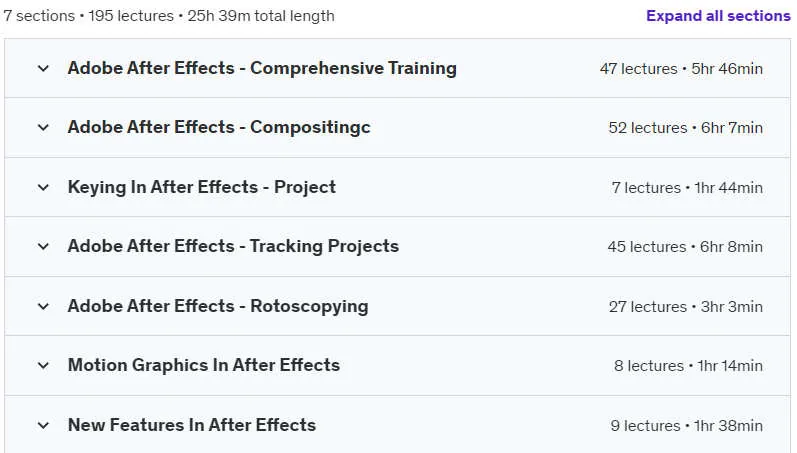Expand Keying In After Effects chevron
The image size is (797, 453).
tap(43, 187)
